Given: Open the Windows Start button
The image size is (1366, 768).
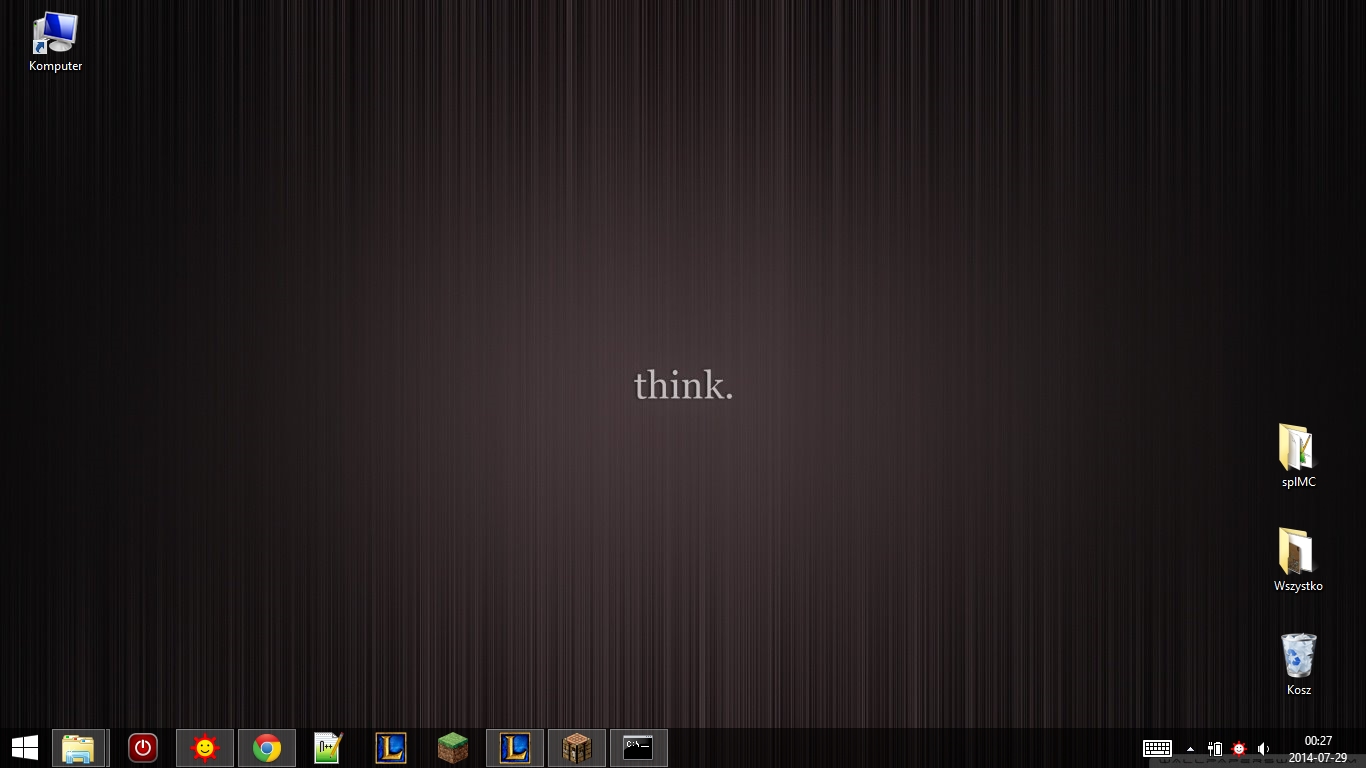Looking at the screenshot, I should (x=25, y=748).
